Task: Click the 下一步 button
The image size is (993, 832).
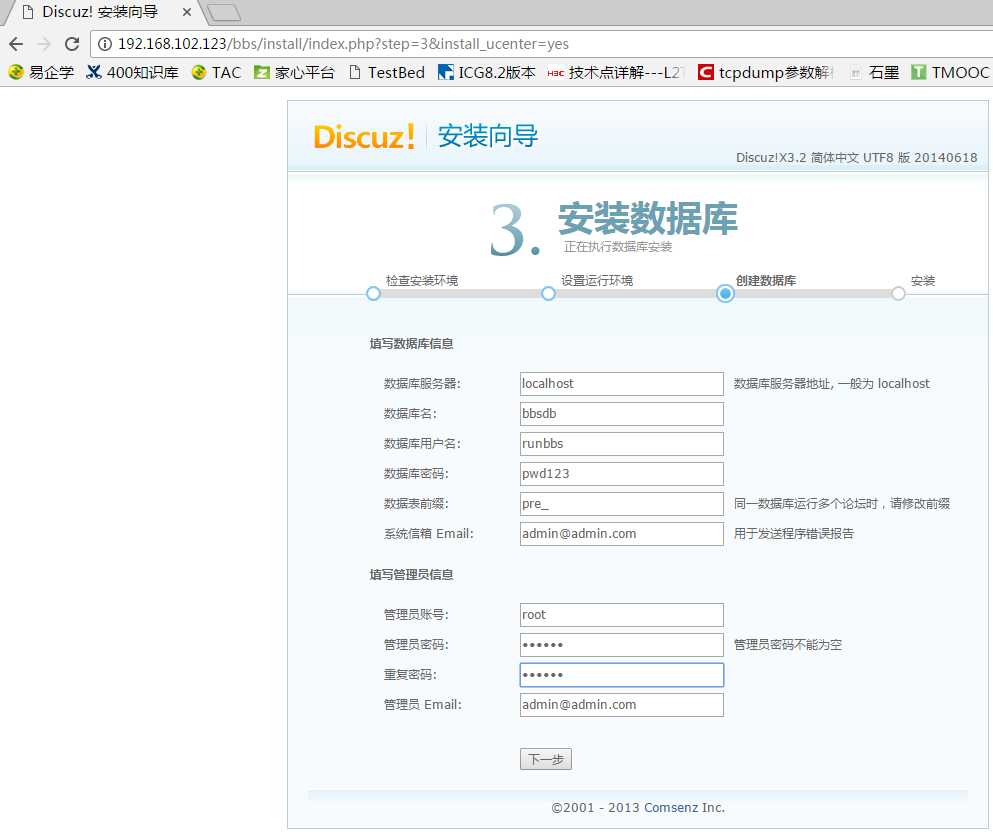Action: click(x=546, y=759)
